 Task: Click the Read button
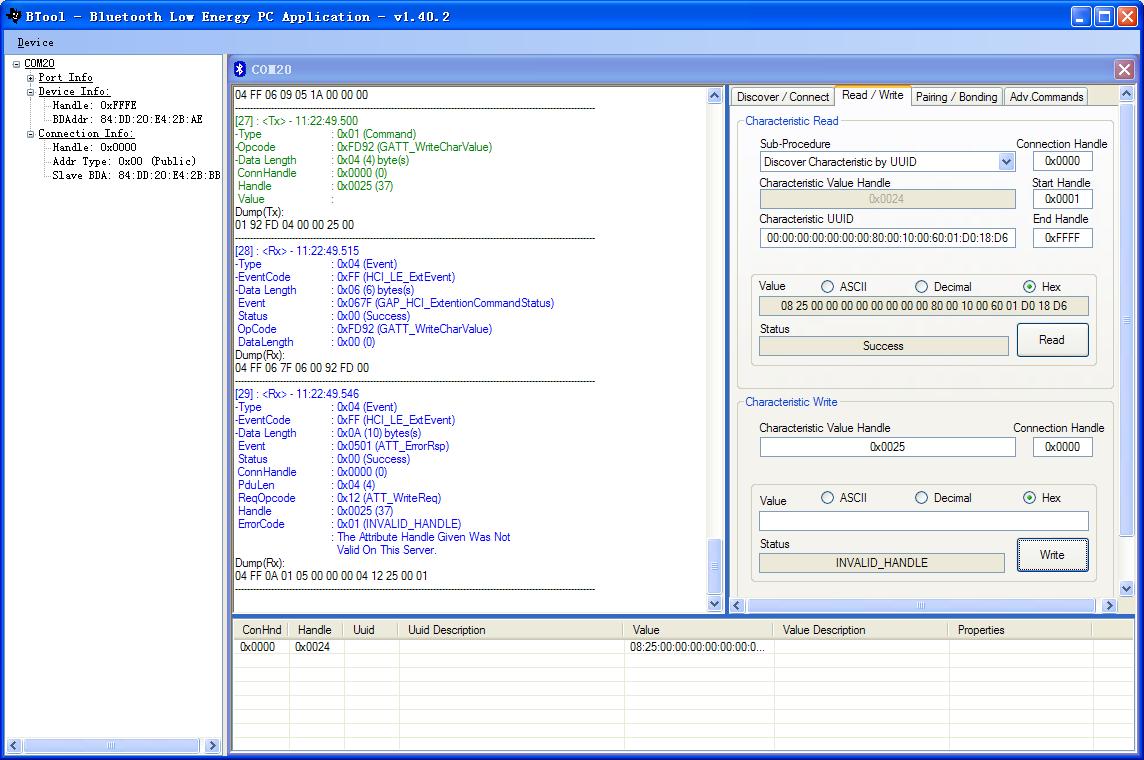[x=1052, y=340]
